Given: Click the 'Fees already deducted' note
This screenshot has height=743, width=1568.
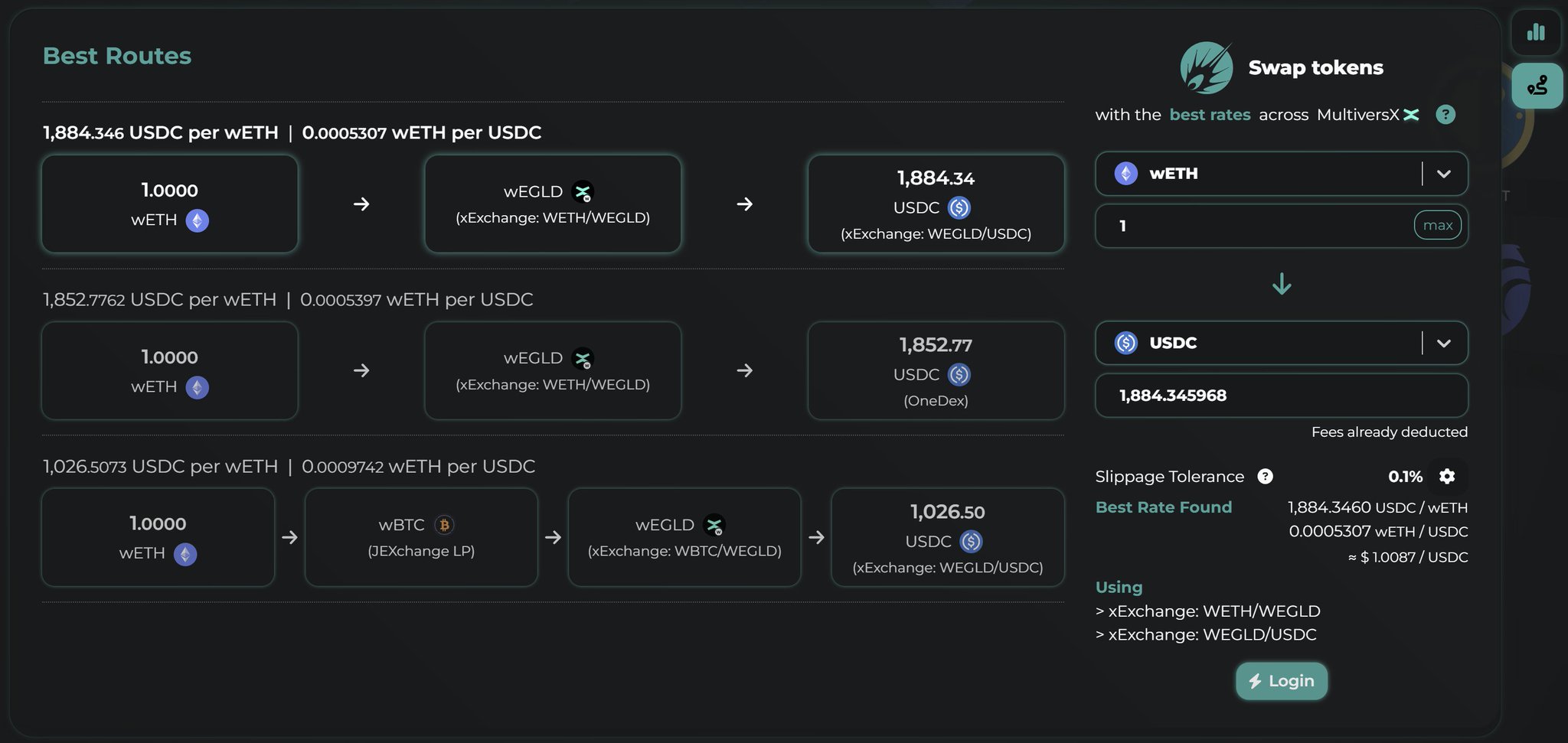Looking at the screenshot, I should tap(1390, 432).
